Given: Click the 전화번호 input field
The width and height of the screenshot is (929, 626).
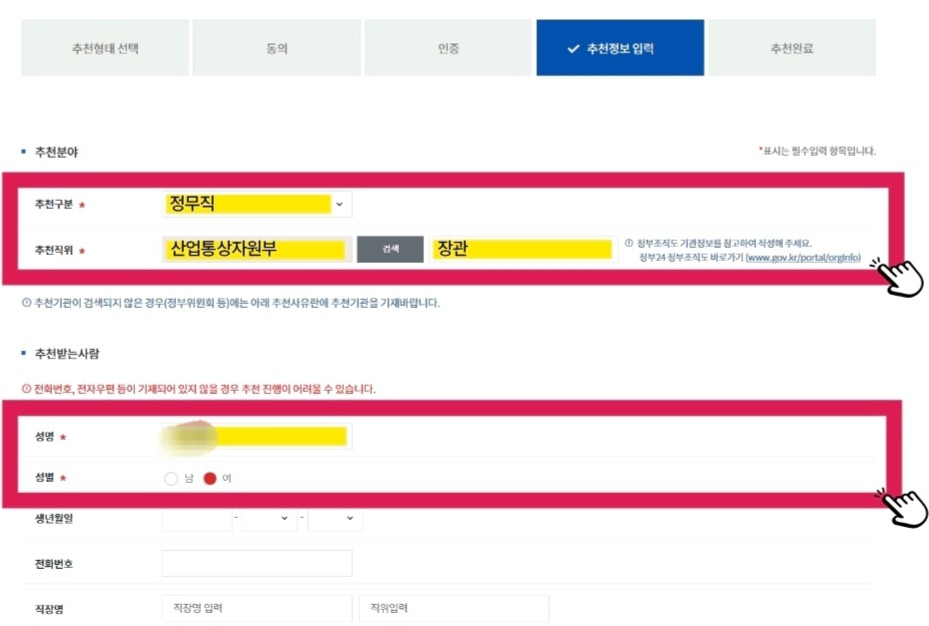Looking at the screenshot, I should tap(257, 563).
